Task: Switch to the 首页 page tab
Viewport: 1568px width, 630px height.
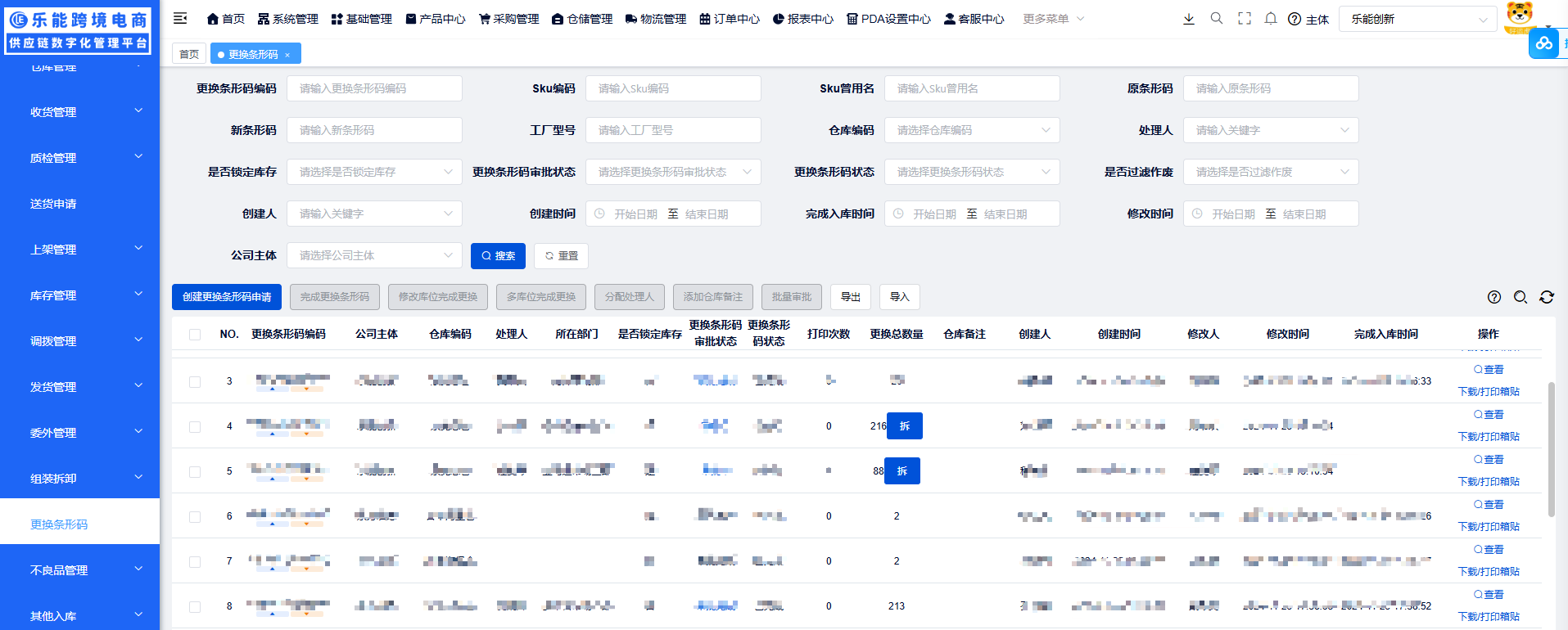Action: [189, 54]
